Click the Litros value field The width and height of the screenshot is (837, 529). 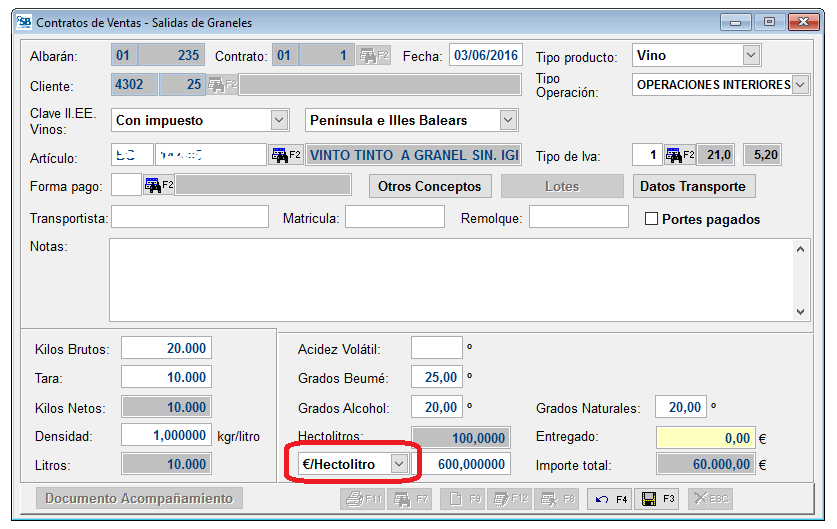coord(167,464)
